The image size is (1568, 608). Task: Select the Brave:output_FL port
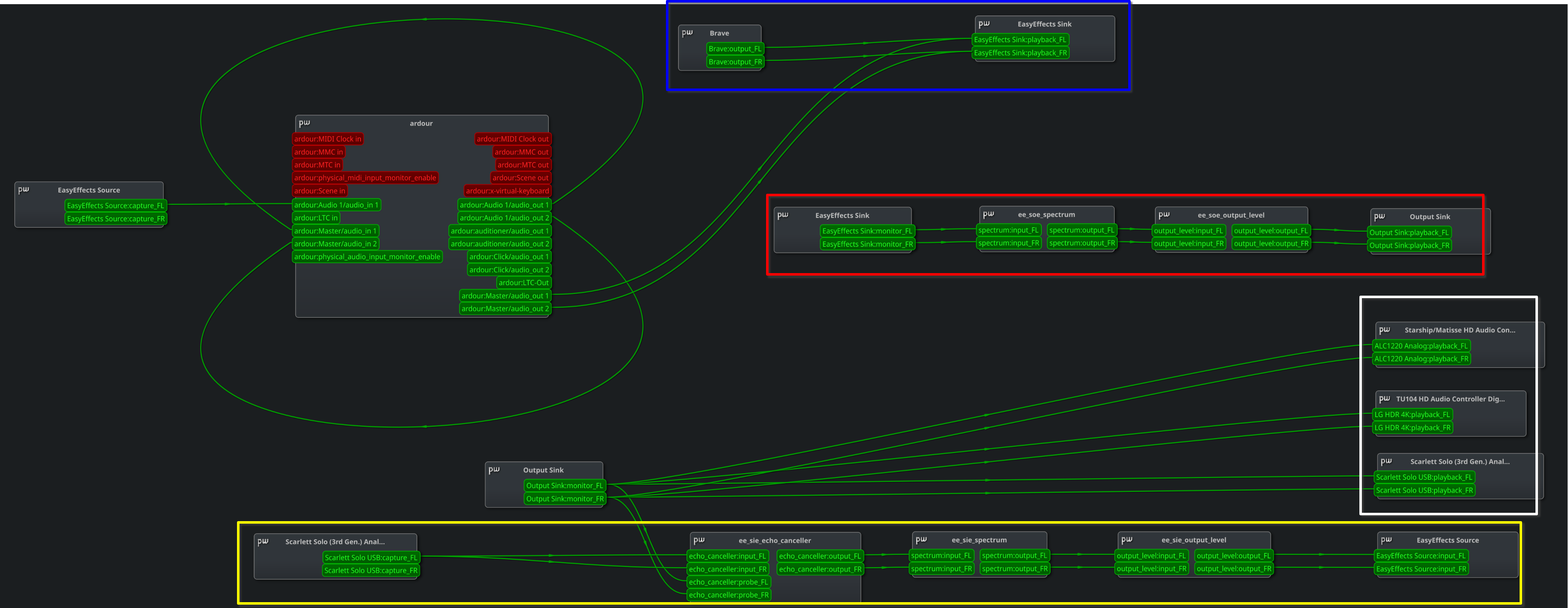click(x=735, y=49)
